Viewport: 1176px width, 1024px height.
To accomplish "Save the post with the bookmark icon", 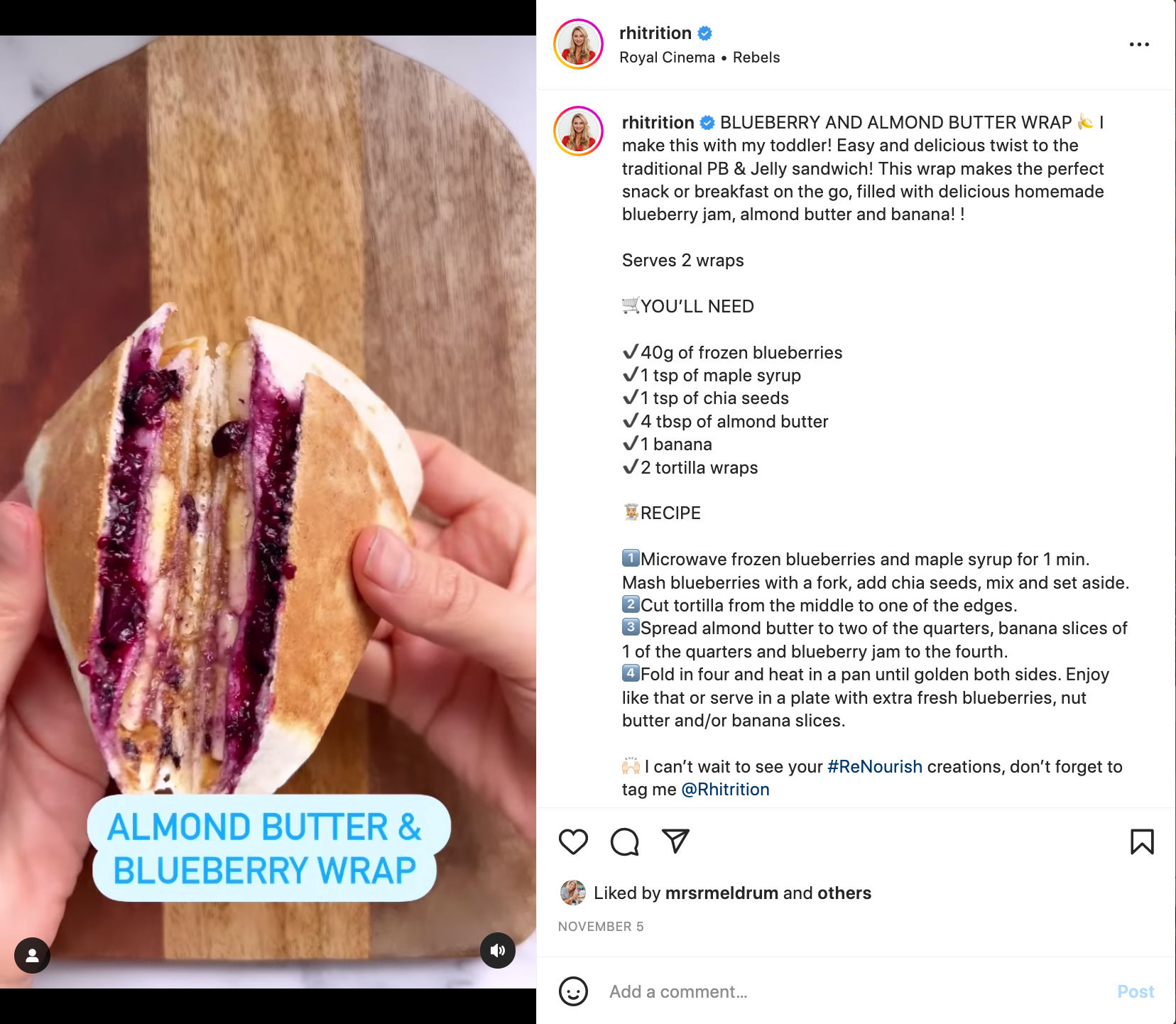I will [x=1142, y=841].
